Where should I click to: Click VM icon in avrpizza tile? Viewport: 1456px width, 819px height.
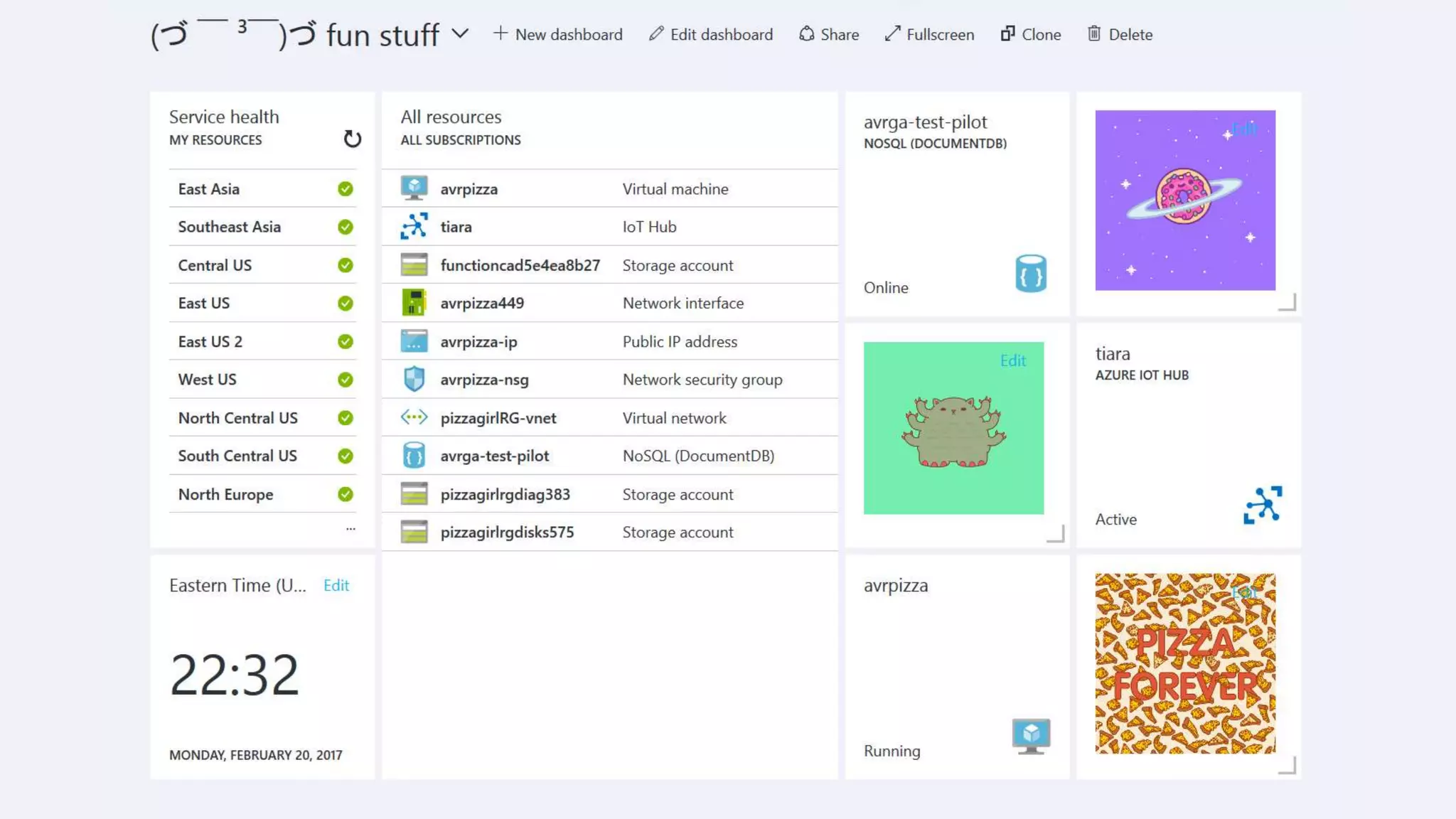click(1031, 737)
